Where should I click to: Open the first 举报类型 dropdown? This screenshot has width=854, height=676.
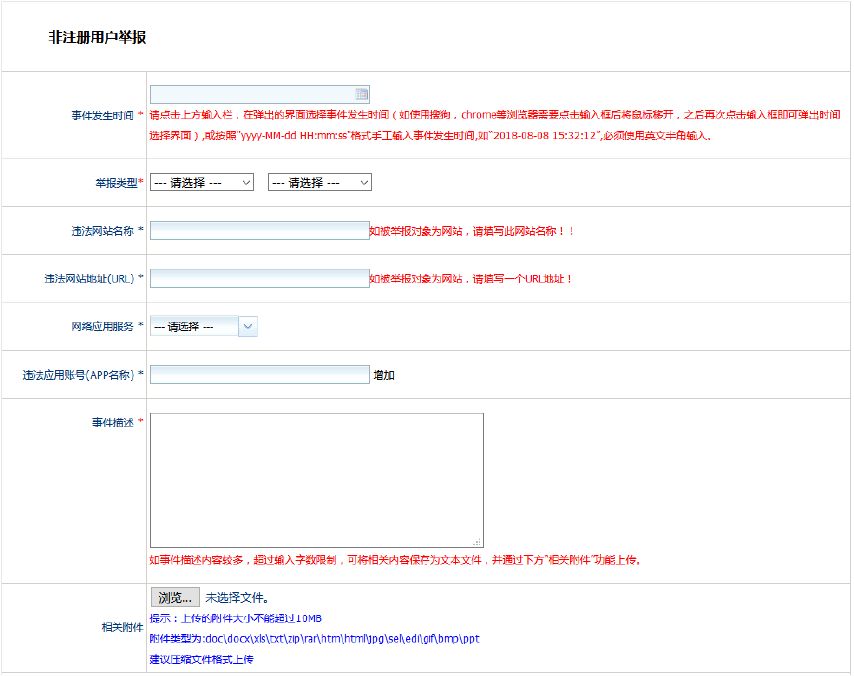202,182
